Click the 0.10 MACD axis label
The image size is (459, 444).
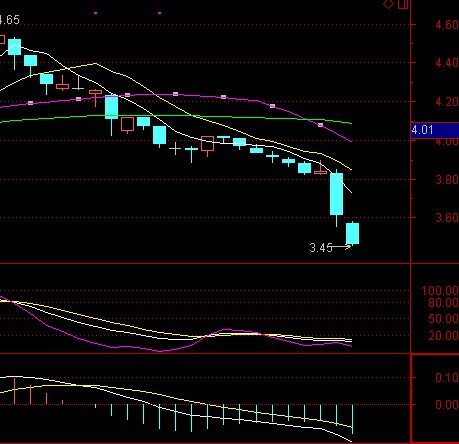[x=447, y=378]
